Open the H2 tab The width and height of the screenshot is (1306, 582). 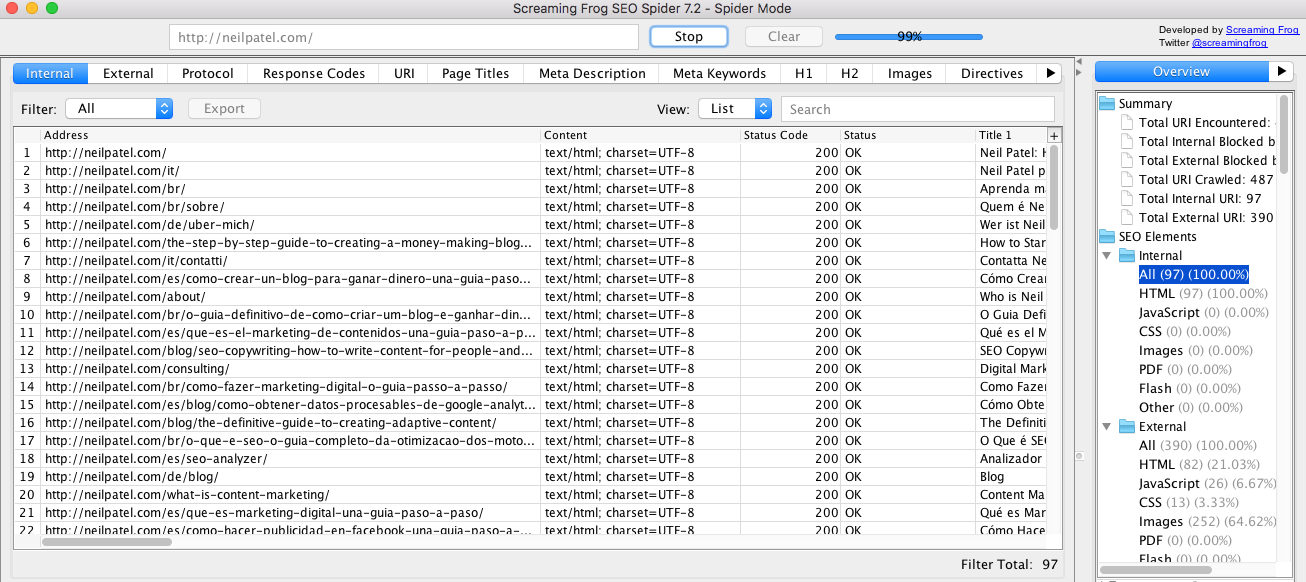[x=850, y=73]
